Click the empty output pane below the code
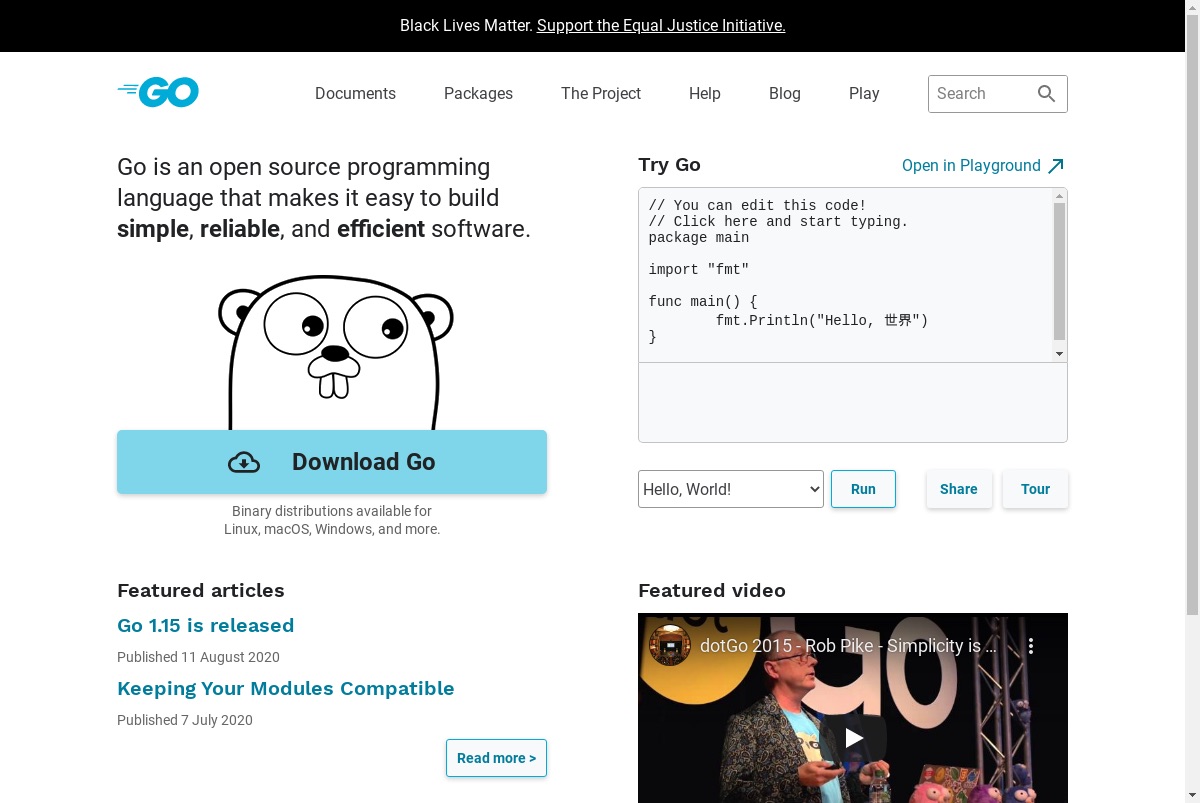The image size is (1200, 803). [853, 402]
